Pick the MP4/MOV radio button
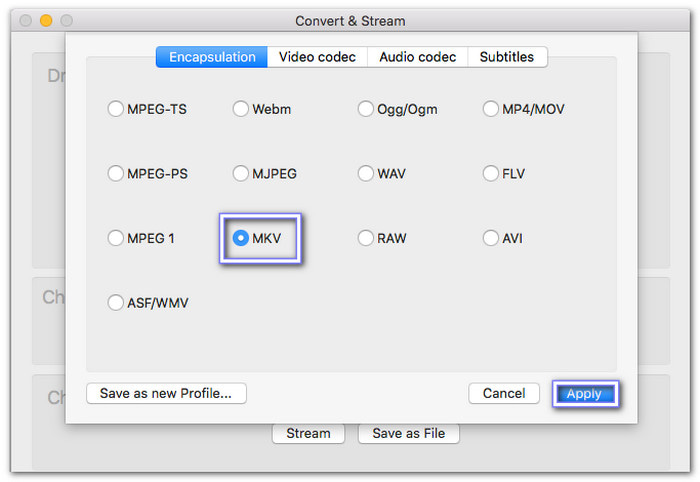Screen dimensions: 700x482 click(x=491, y=109)
